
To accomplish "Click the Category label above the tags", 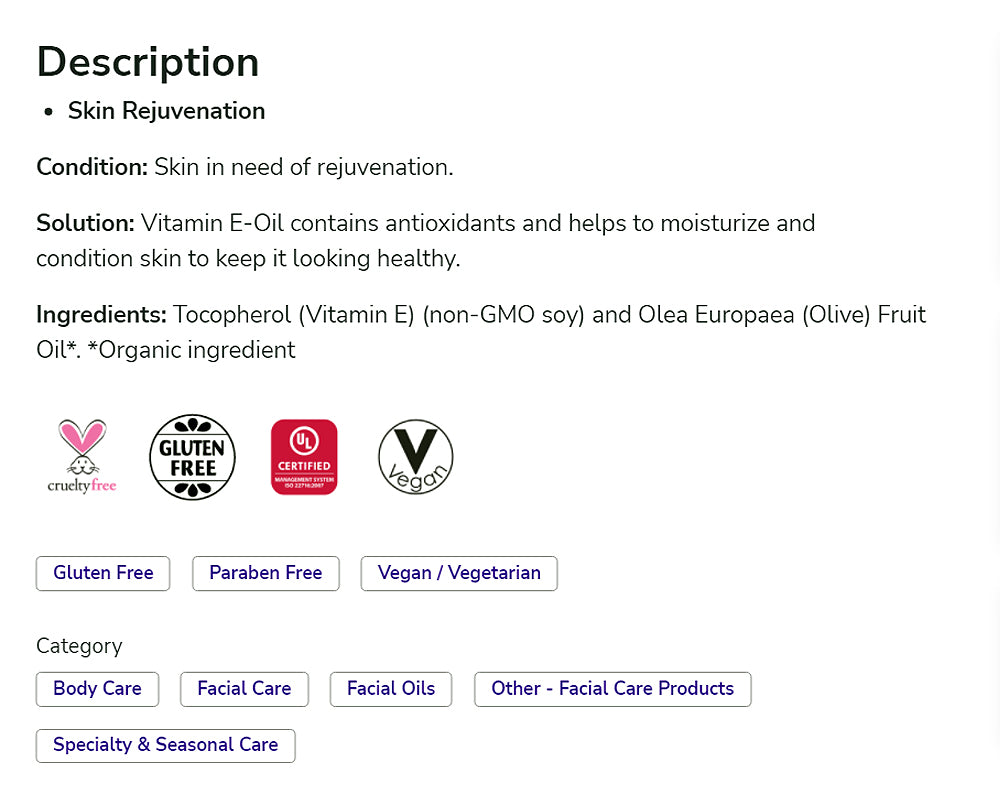I will pos(79,646).
